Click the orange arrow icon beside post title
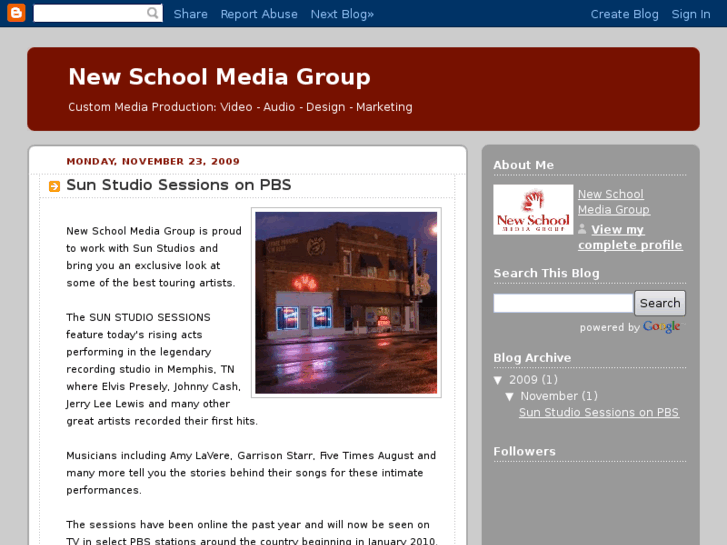Image resolution: width=727 pixels, height=545 pixels. pyautogui.click(x=54, y=186)
